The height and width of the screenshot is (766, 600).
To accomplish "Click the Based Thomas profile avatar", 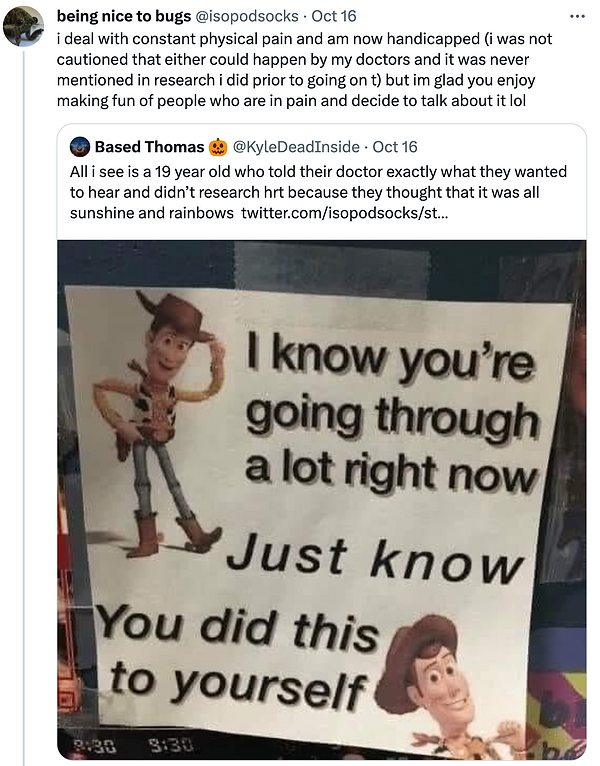I will [80, 147].
